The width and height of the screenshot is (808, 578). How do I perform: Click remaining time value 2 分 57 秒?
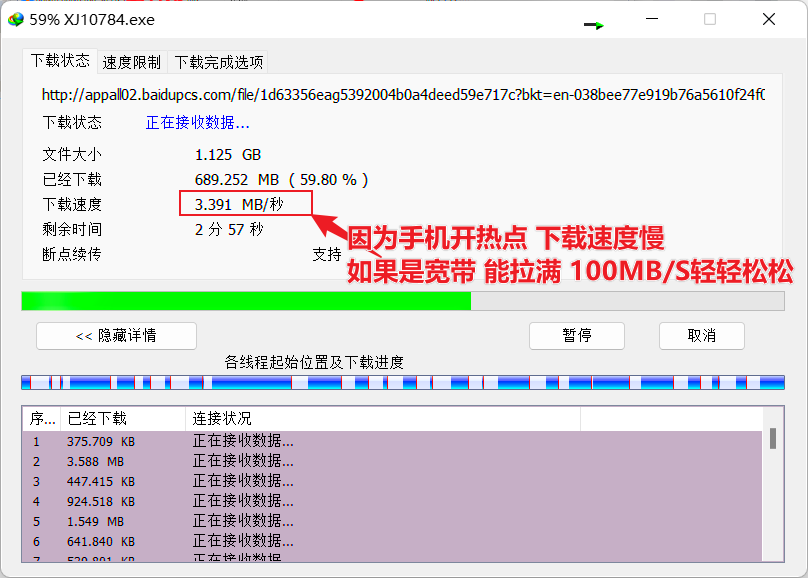tap(229, 229)
